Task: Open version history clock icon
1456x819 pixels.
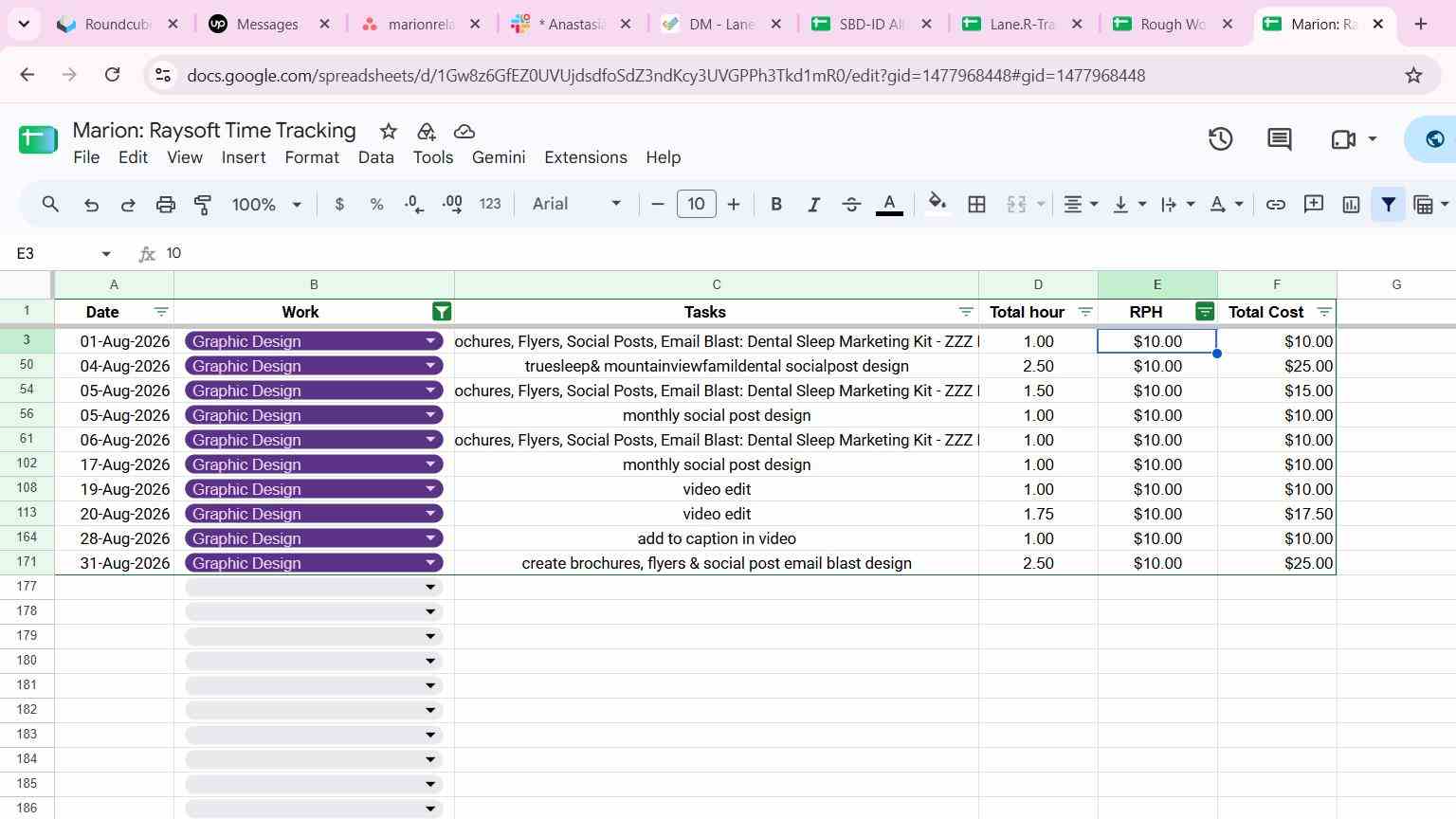Action: click(1220, 139)
